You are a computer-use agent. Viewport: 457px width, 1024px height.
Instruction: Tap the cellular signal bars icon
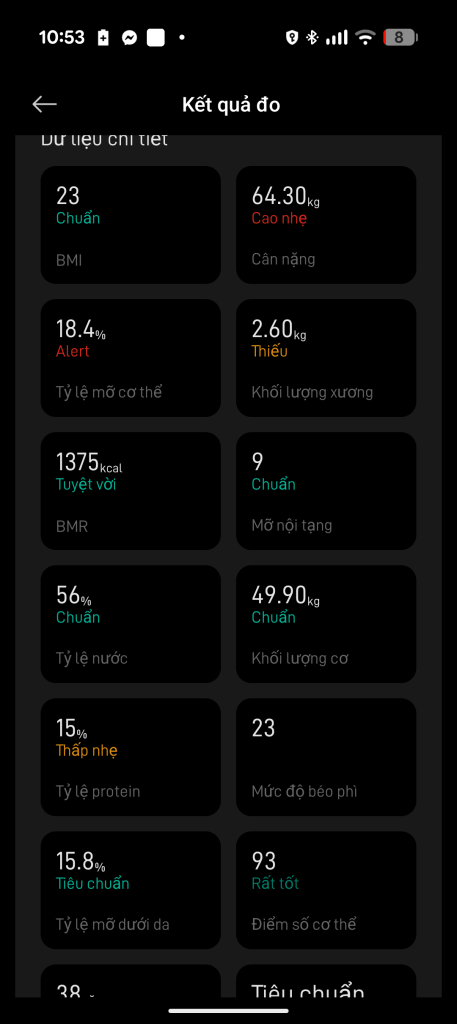pos(337,38)
